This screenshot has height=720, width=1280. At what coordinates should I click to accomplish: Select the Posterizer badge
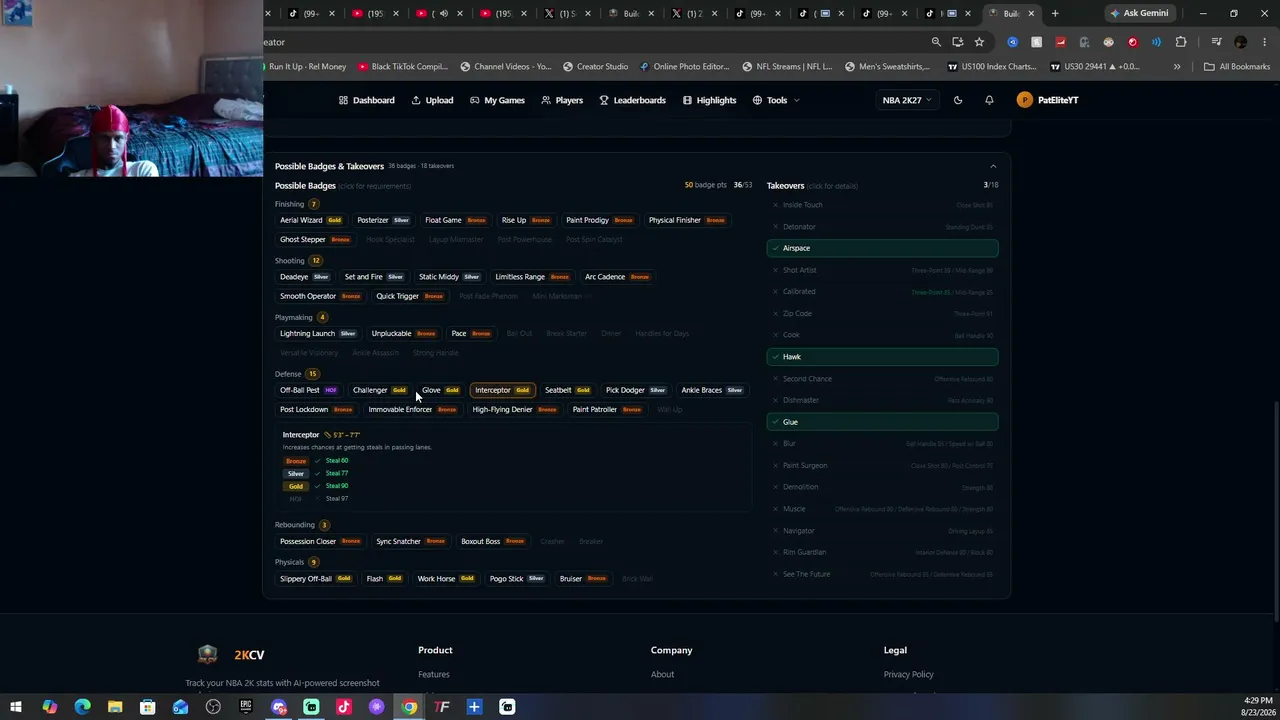click(x=384, y=220)
